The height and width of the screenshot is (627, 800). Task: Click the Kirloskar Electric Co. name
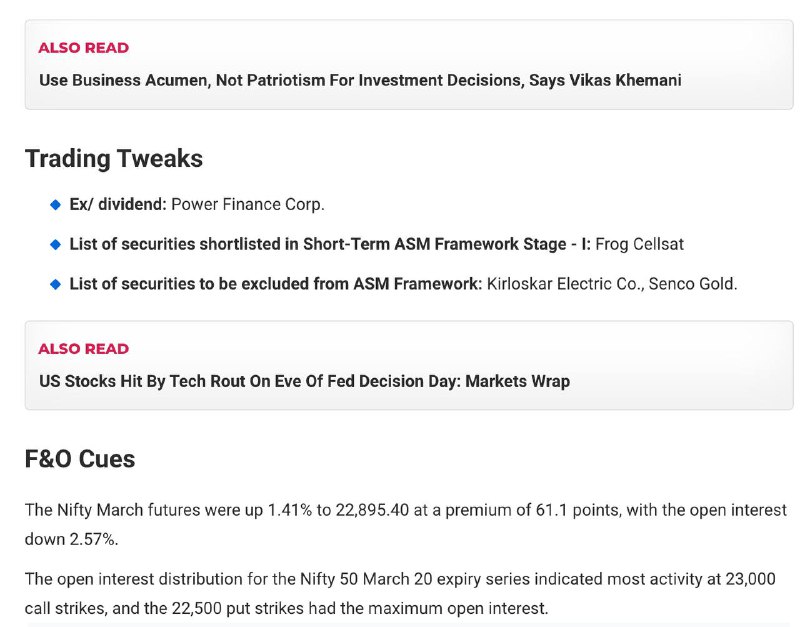(565, 284)
